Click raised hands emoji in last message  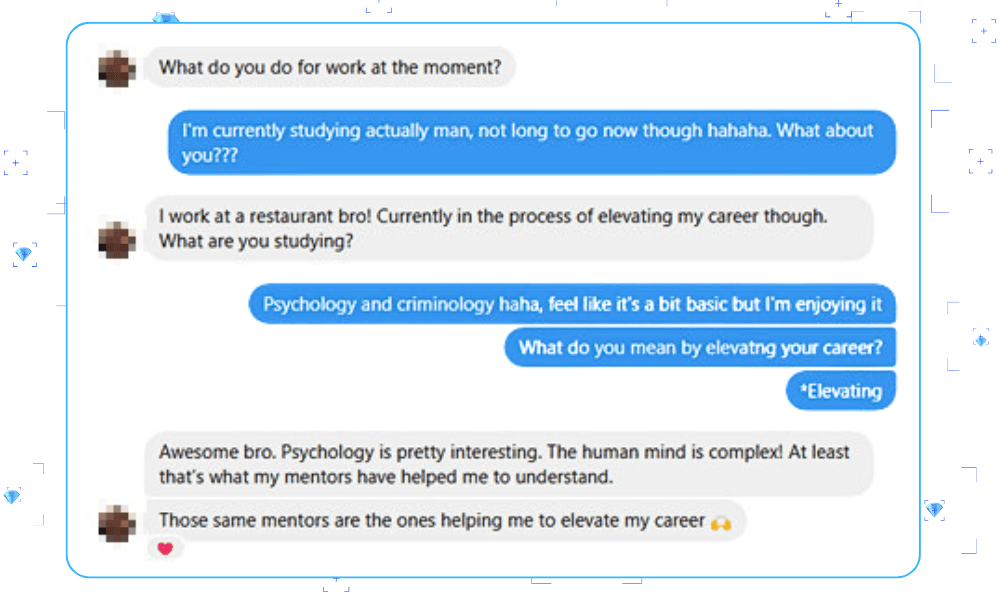click(x=719, y=521)
